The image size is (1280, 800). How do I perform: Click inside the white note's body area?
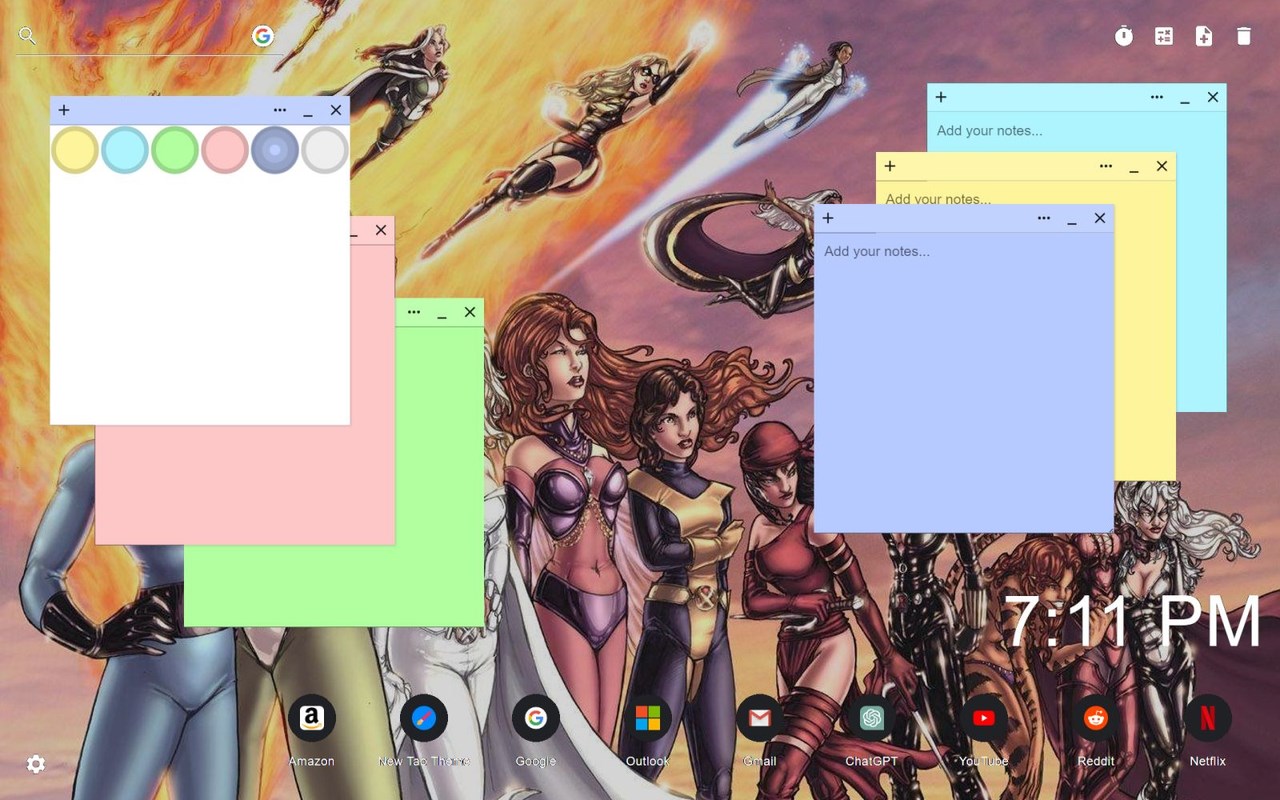200,299
